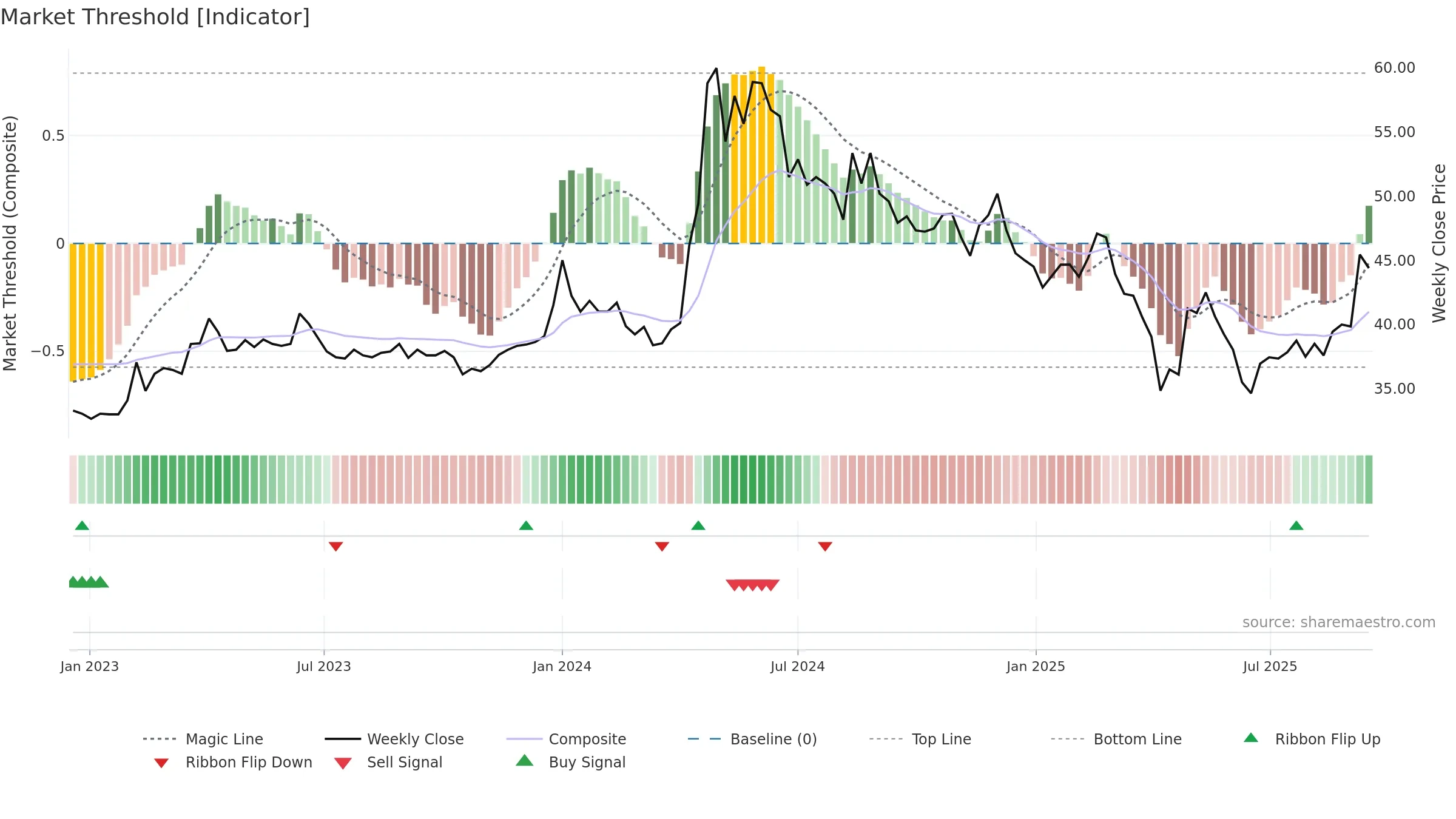The width and height of the screenshot is (1456, 819).
Task: Click the 50.00 price axis label
Action: [x=1395, y=197]
